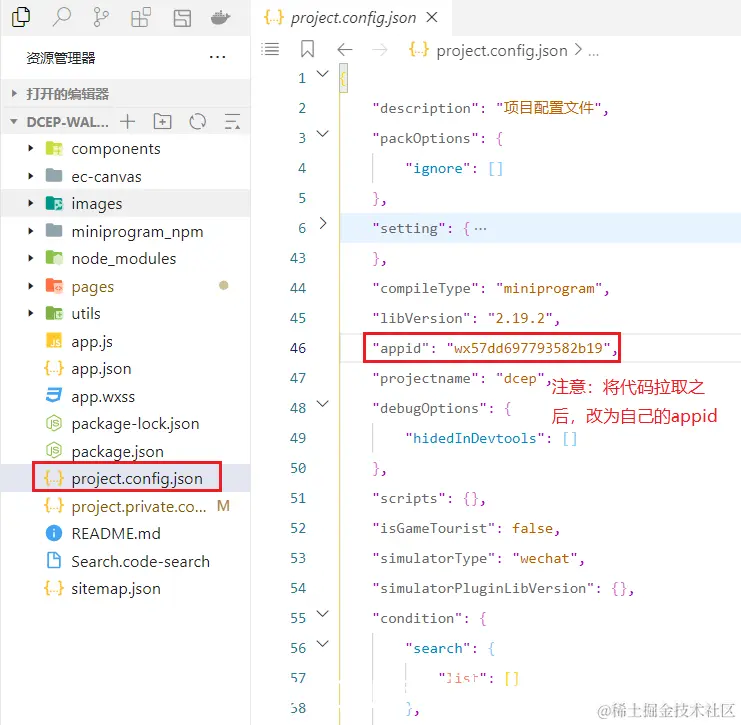Click the New File plus icon
This screenshot has height=725, width=741.
(128, 121)
